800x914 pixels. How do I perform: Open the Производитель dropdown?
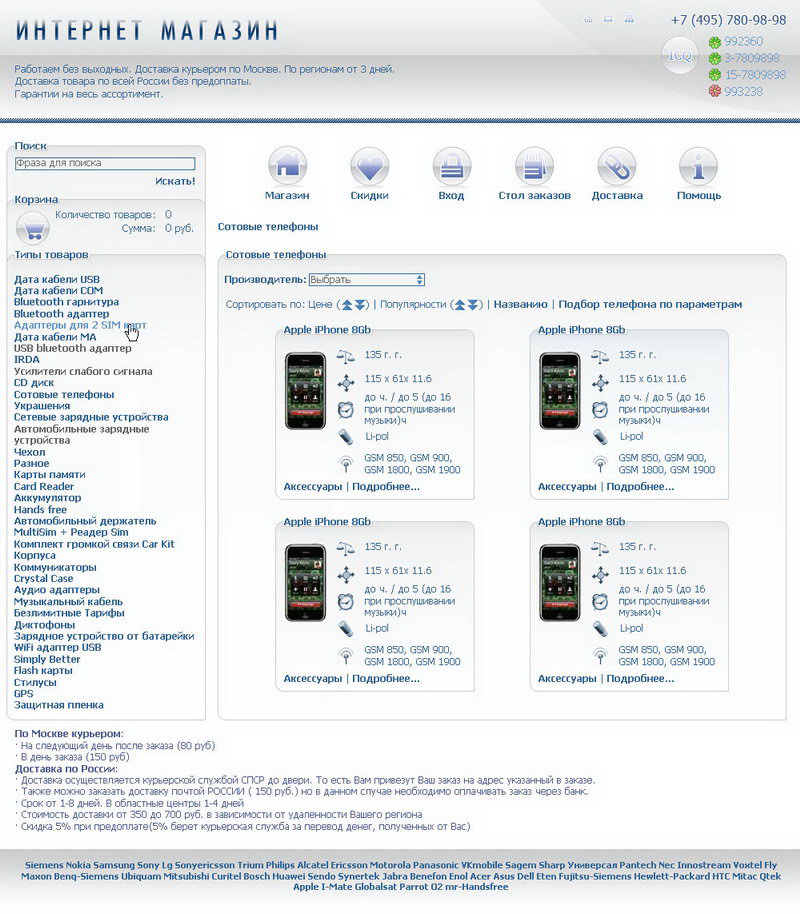pos(367,280)
